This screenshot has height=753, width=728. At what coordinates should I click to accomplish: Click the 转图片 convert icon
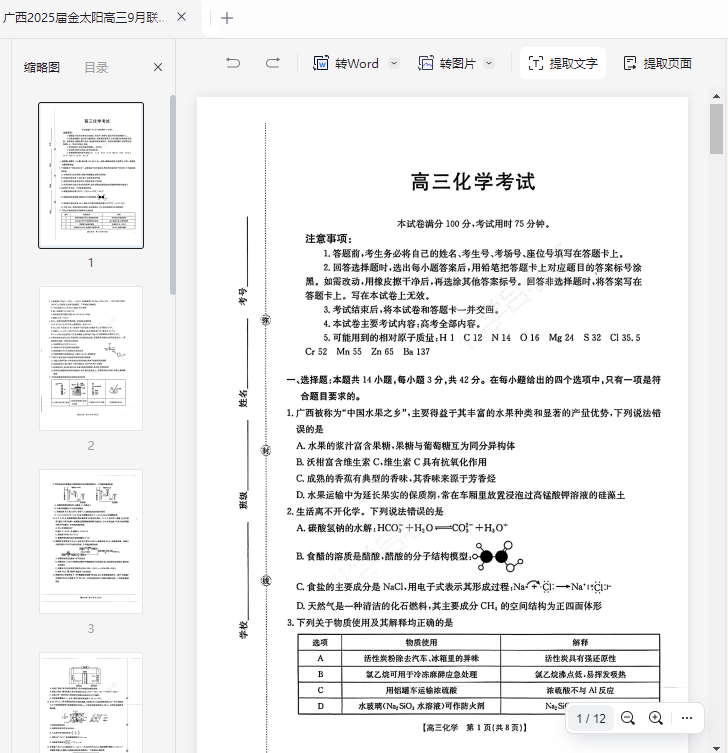[426, 63]
